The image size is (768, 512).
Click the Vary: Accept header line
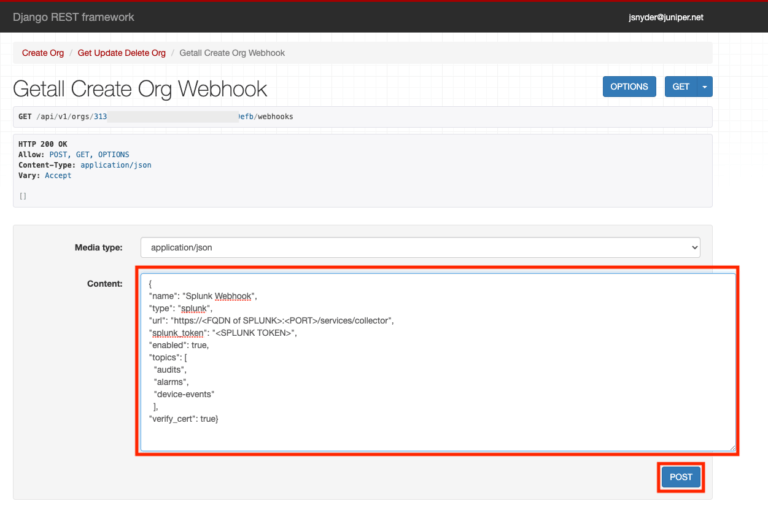click(x=45, y=175)
